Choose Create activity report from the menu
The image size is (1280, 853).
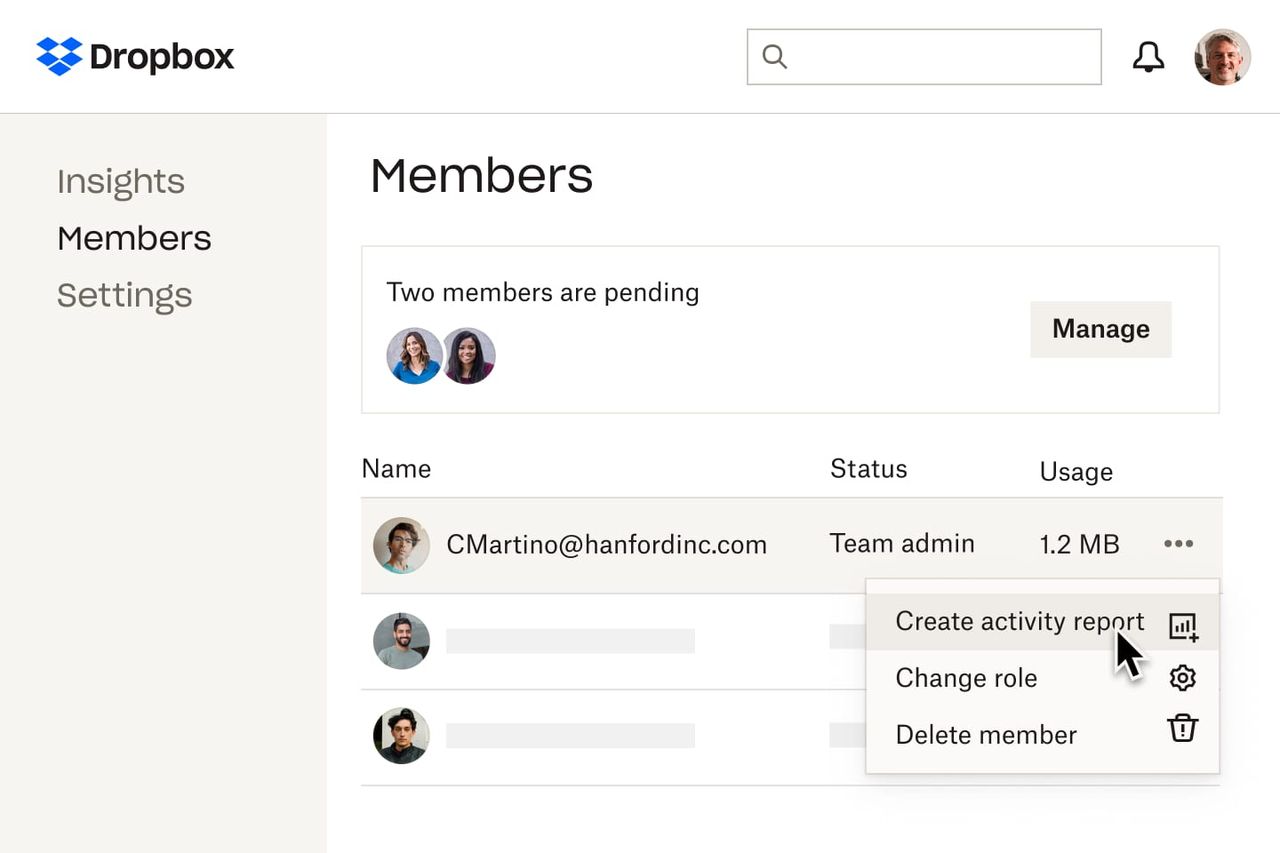(1018, 621)
